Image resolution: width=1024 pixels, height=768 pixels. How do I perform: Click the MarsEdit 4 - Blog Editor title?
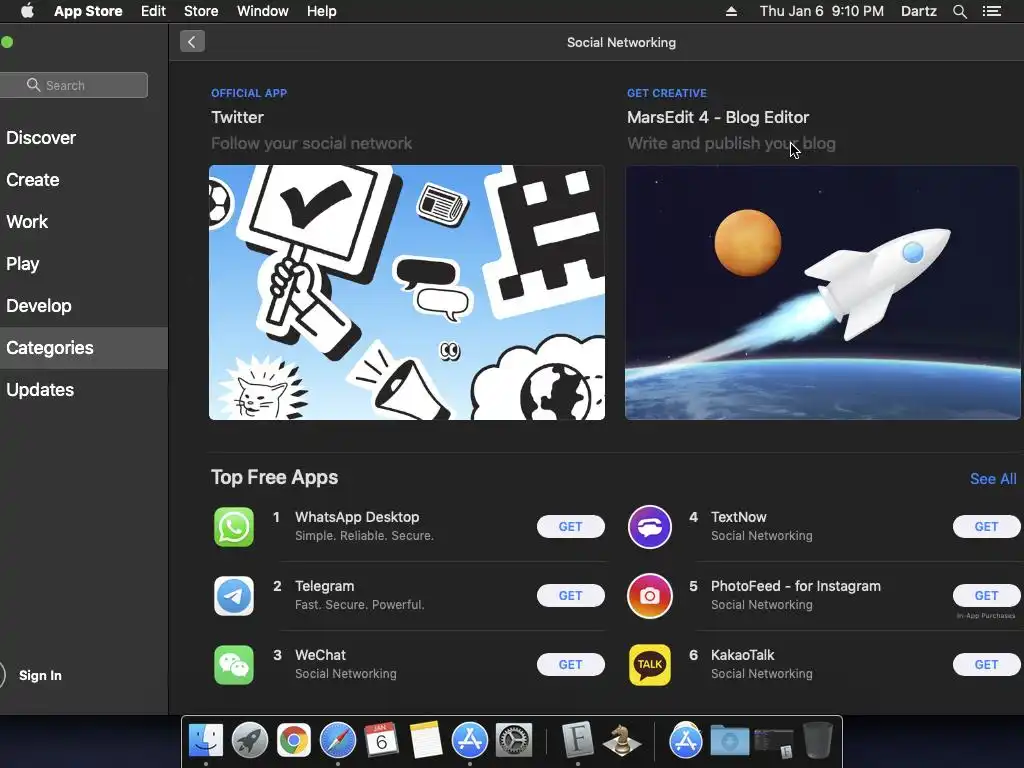pos(718,118)
